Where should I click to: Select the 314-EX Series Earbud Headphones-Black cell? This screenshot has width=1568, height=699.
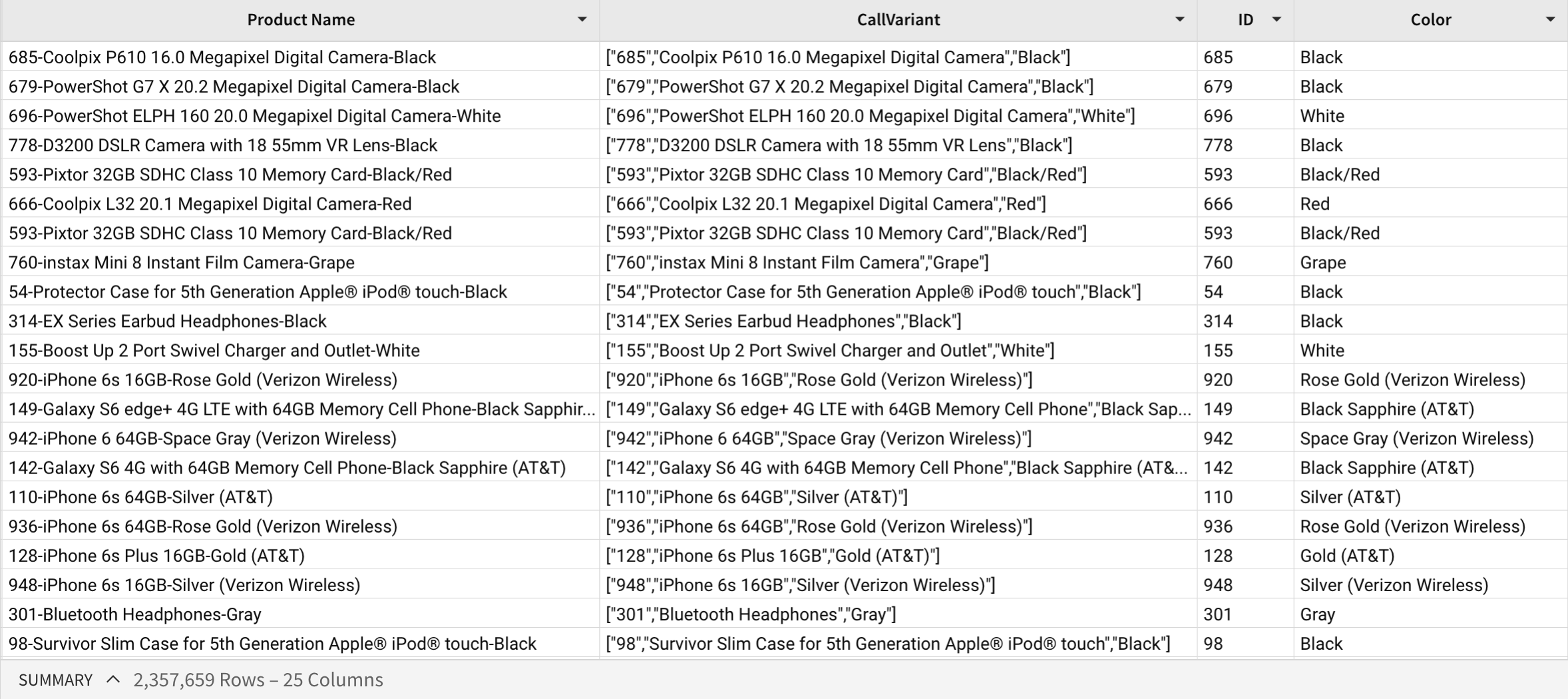coord(301,321)
